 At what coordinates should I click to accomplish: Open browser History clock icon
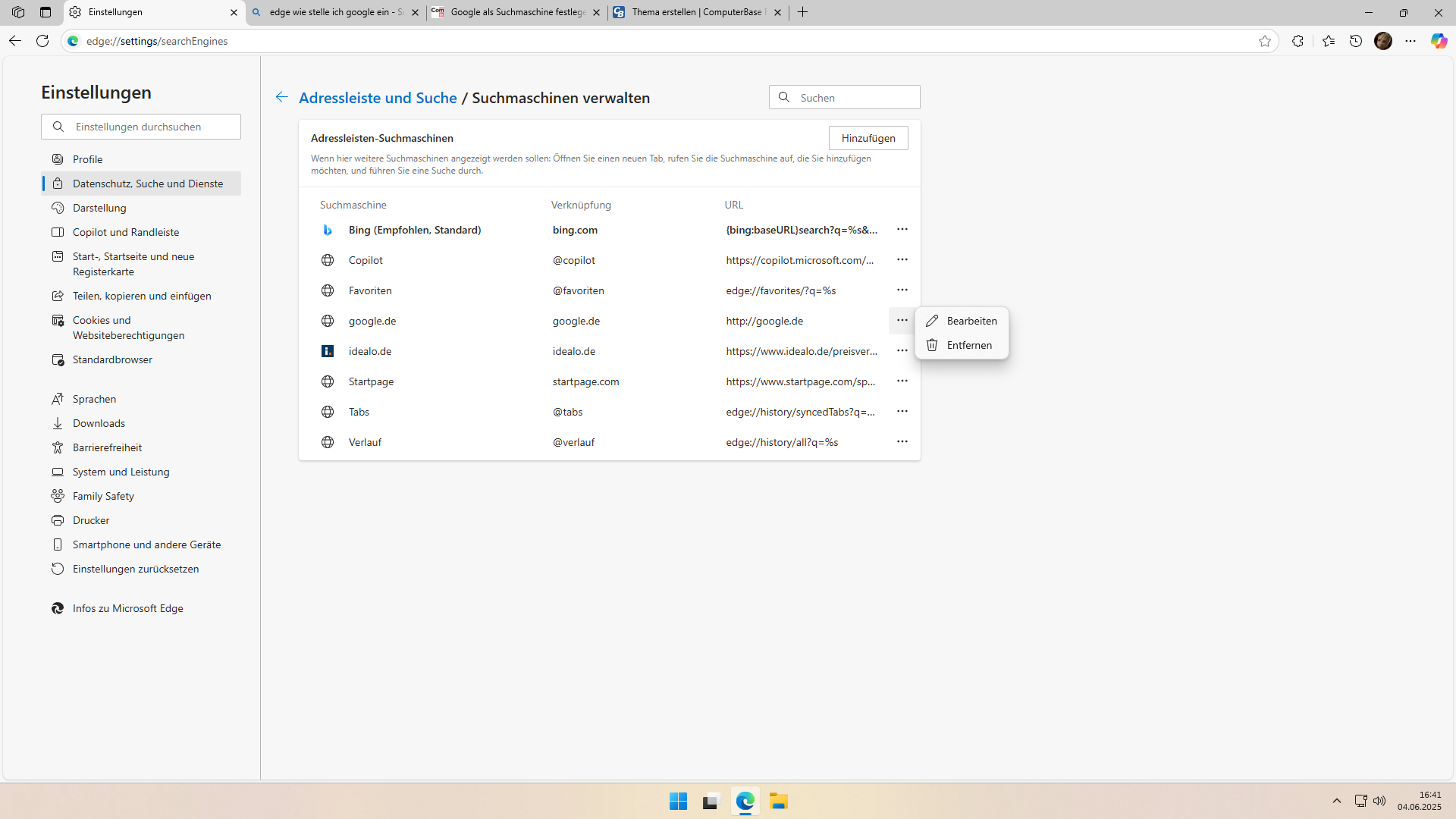(1356, 41)
